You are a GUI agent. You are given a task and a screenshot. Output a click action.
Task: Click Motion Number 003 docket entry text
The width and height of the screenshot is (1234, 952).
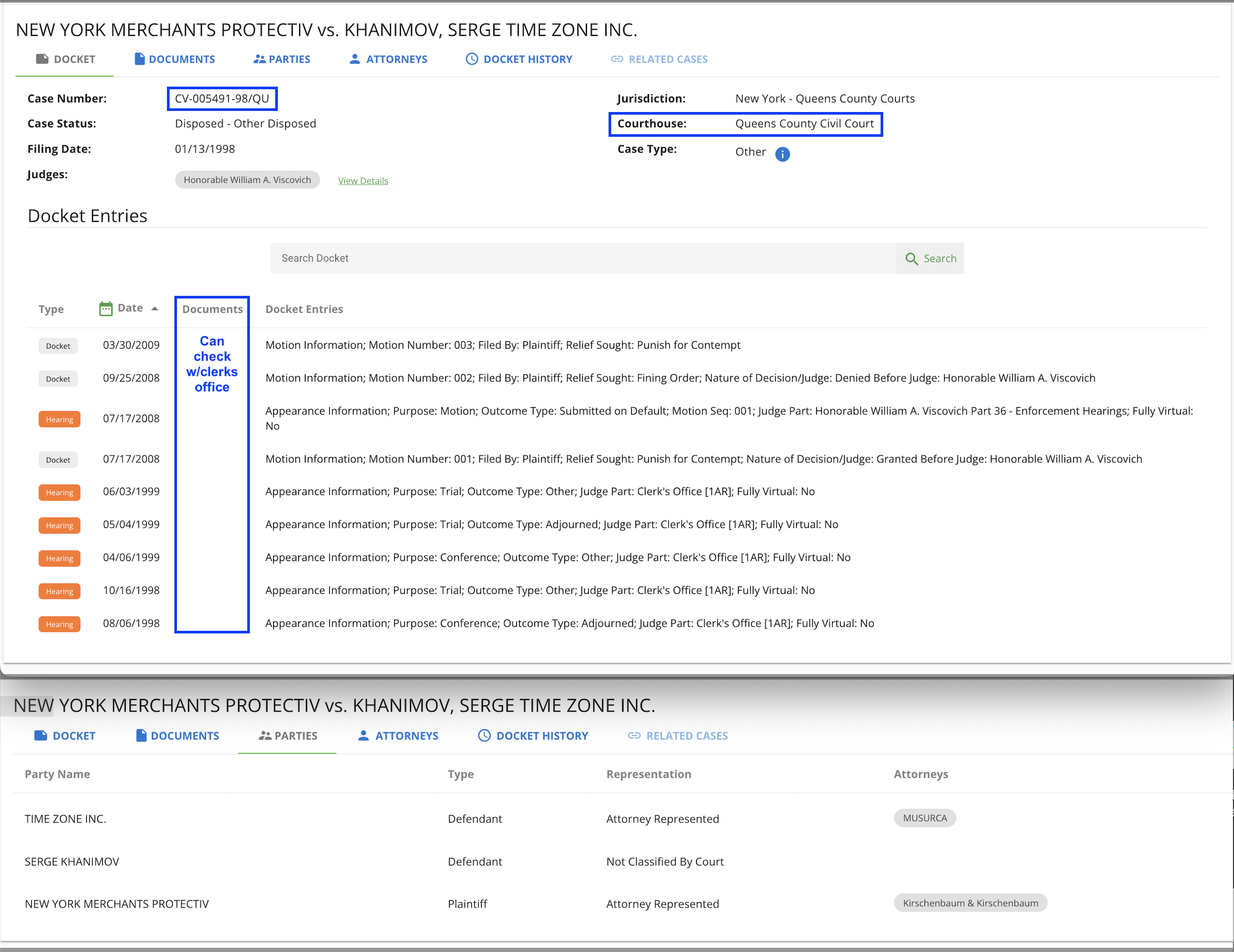(x=503, y=344)
